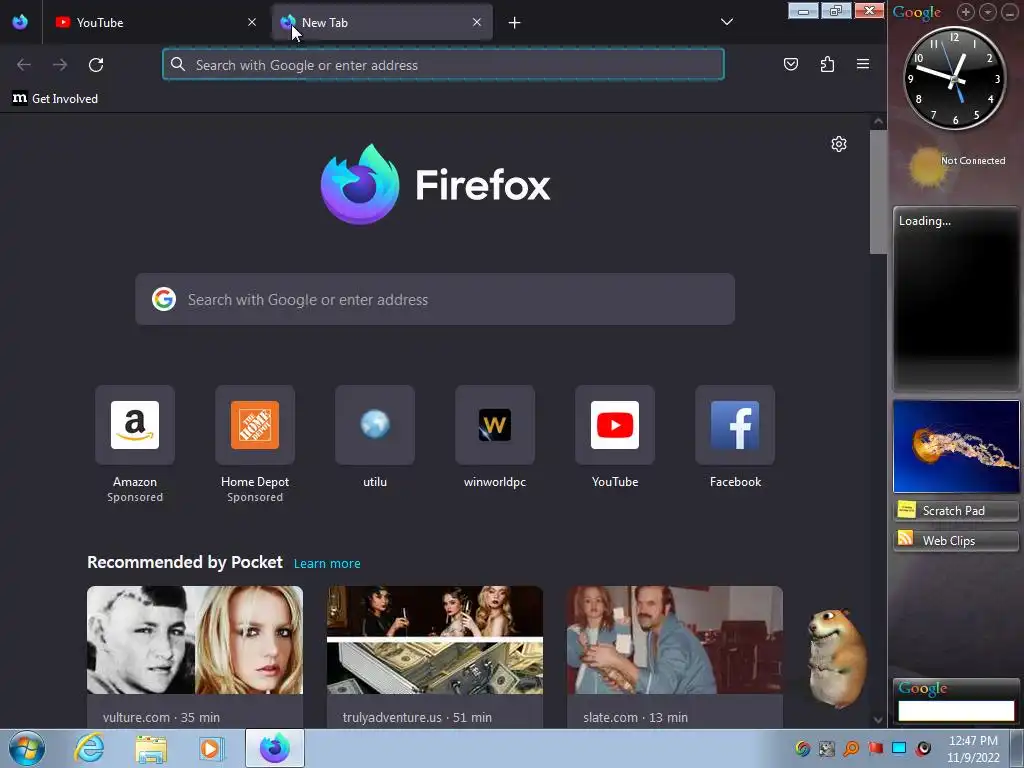Focus the address bar search field
1024x768 pixels.
coord(443,65)
